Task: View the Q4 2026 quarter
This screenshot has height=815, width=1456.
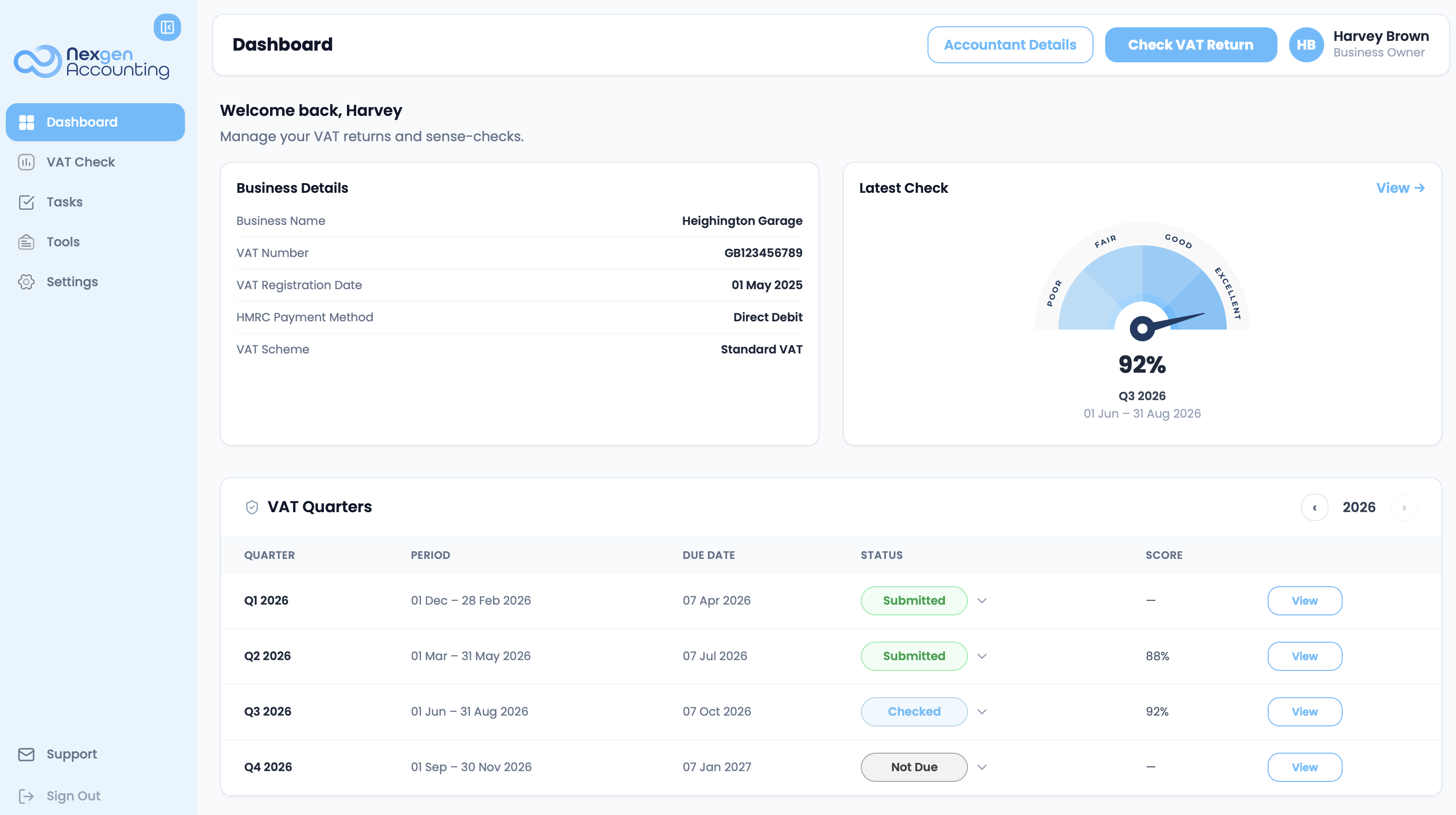Action: pyautogui.click(x=1305, y=767)
